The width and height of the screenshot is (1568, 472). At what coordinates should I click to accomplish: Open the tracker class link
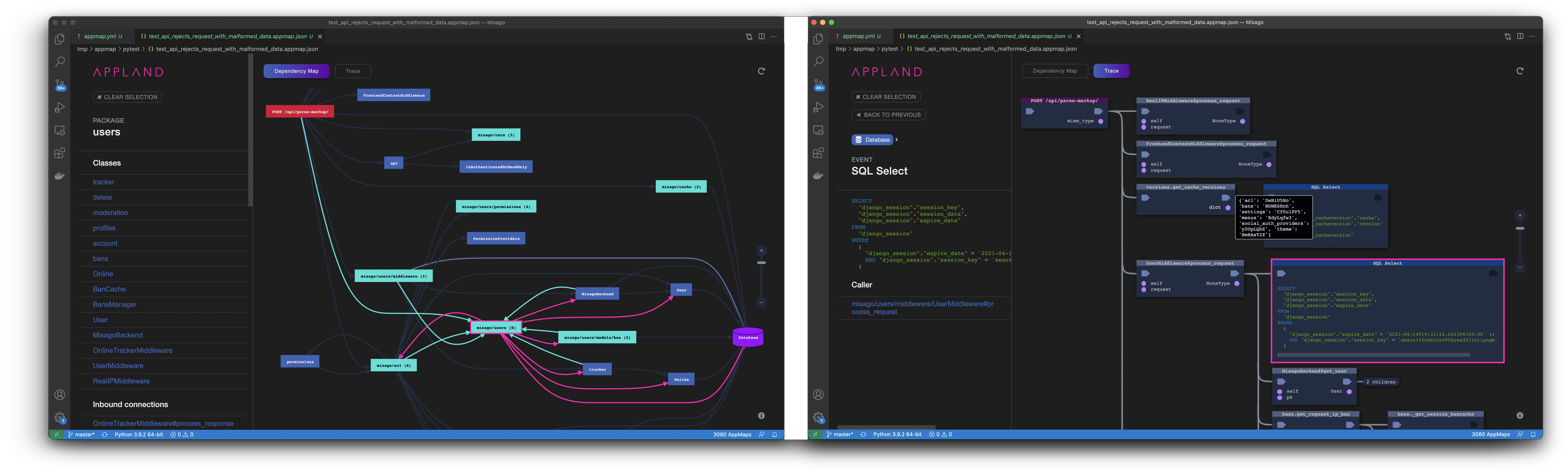pos(103,182)
